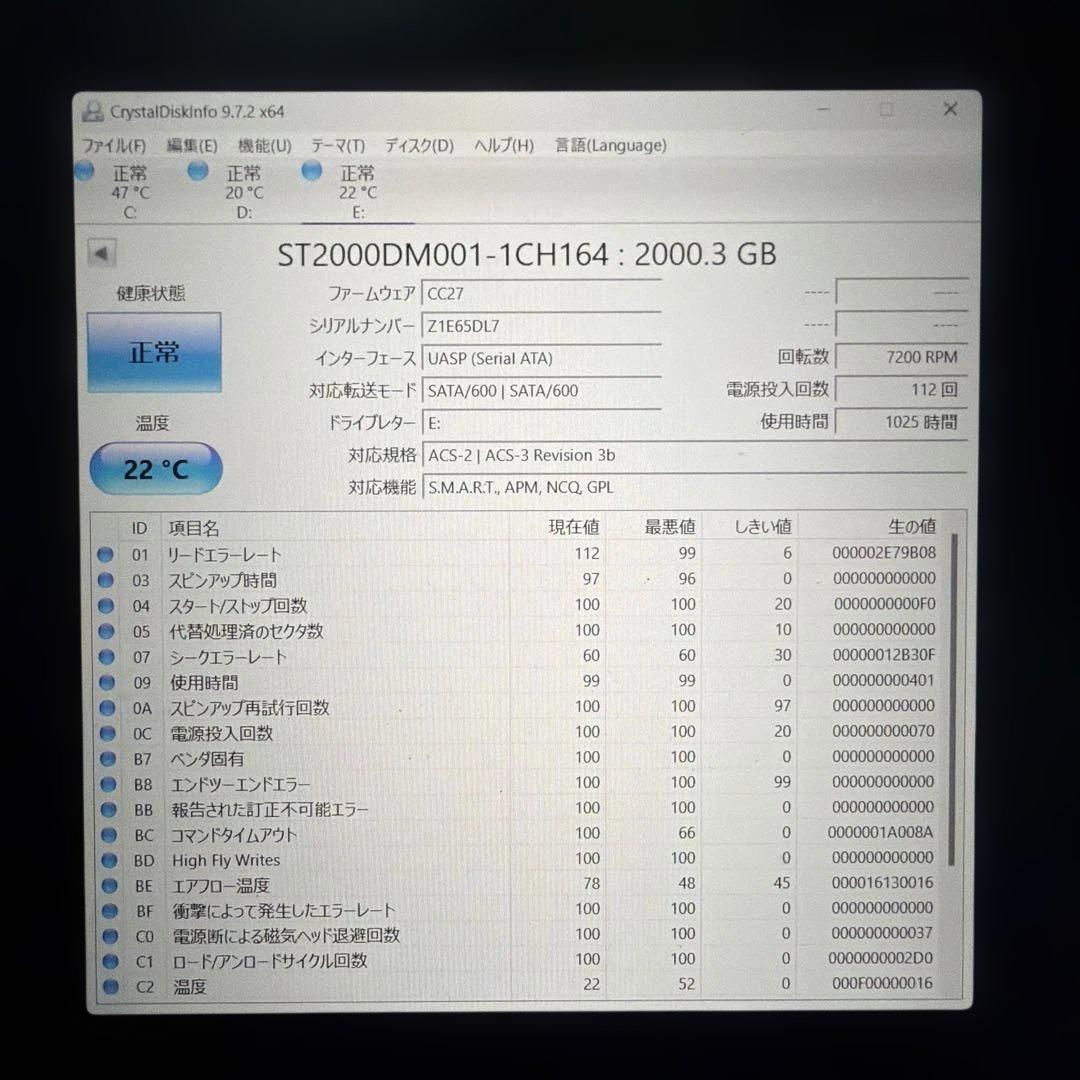Click status dot for BD High Fly Writes
This screenshot has width=1080, height=1080.
109,860
